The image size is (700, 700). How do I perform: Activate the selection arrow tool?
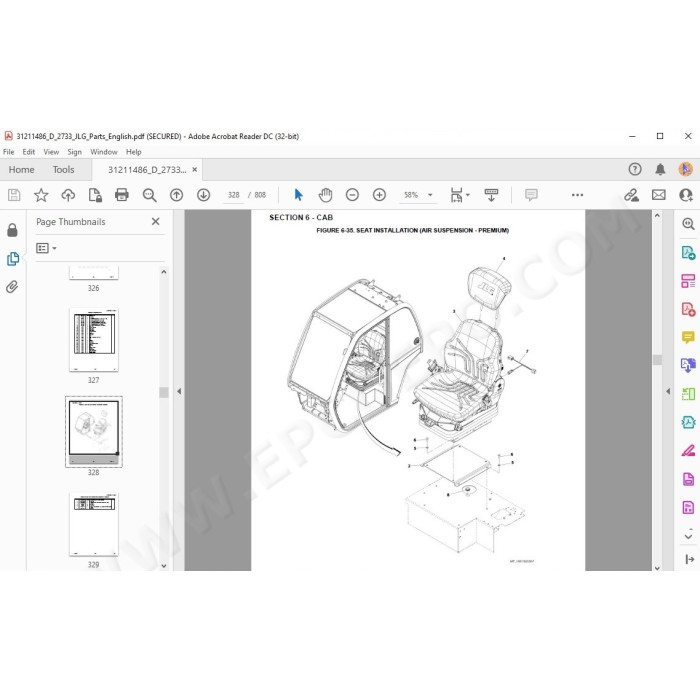(298, 195)
